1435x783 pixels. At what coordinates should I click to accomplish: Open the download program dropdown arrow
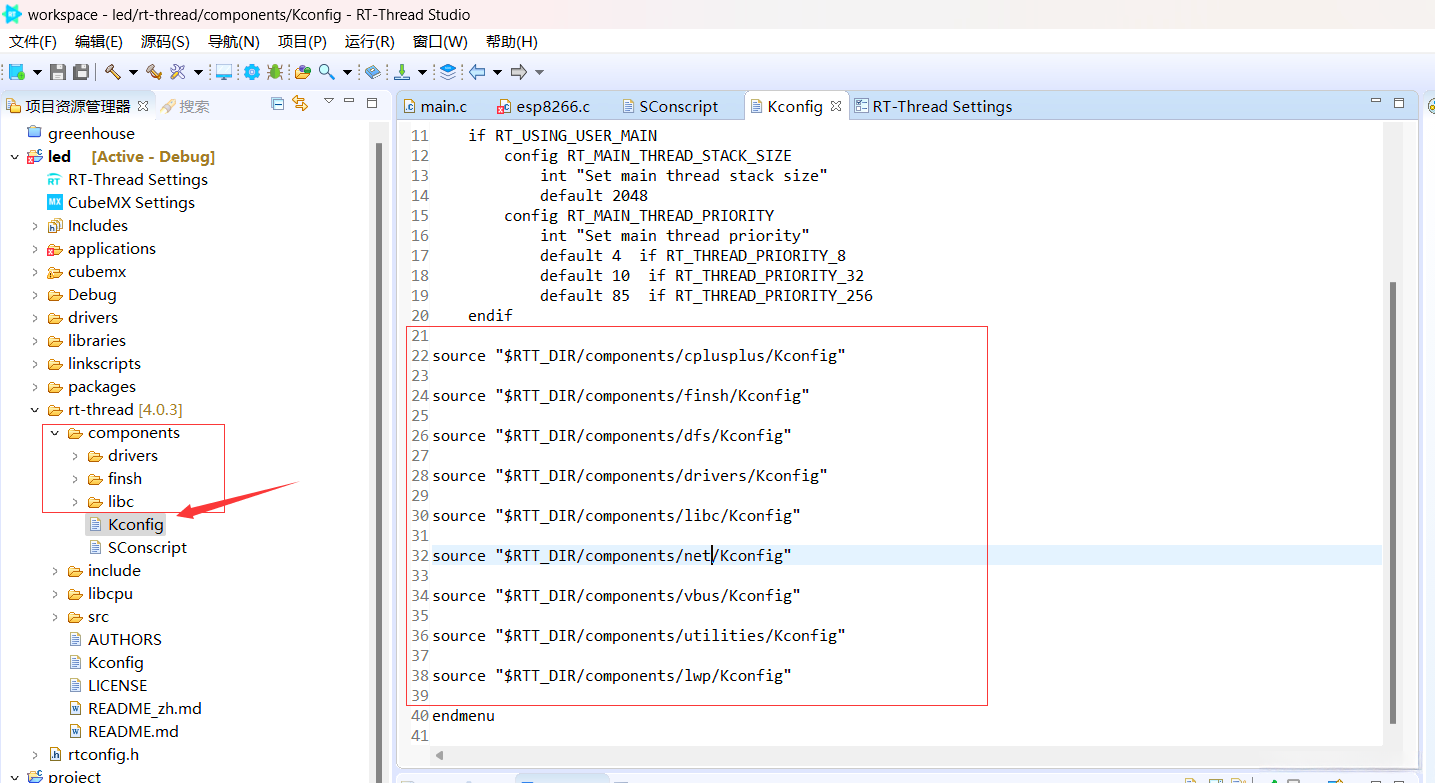point(422,72)
